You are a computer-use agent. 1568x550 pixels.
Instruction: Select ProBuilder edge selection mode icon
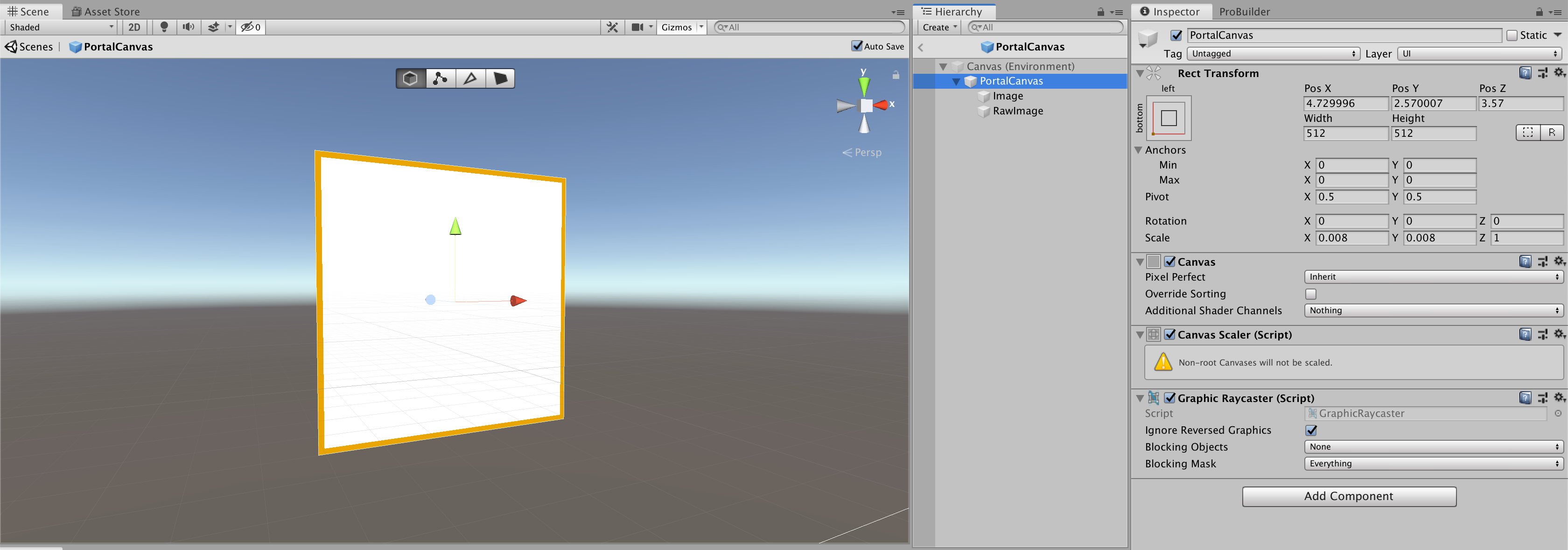point(470,78)
